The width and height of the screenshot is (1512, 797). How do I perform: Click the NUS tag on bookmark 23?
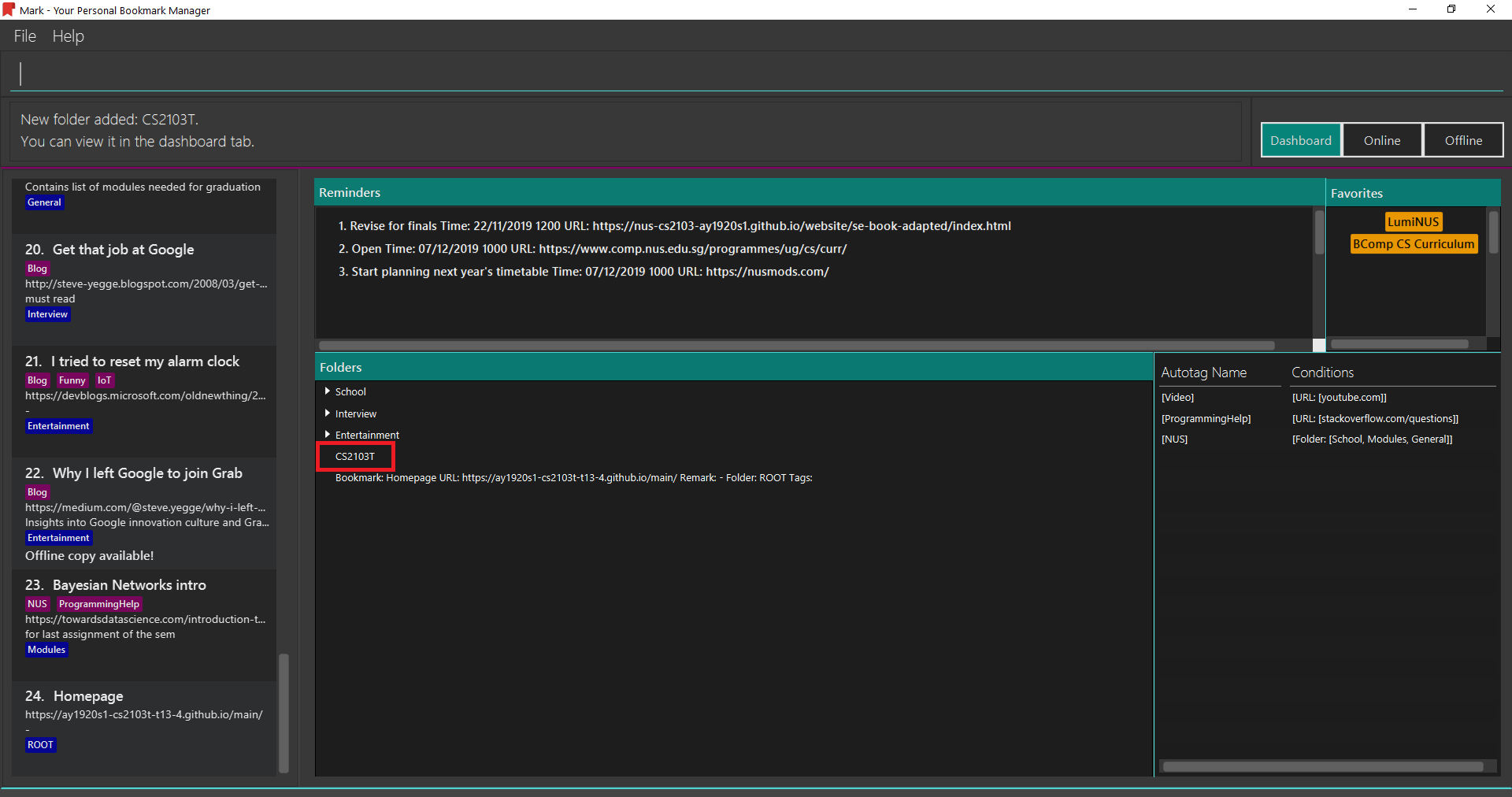[x=37, y=604]
